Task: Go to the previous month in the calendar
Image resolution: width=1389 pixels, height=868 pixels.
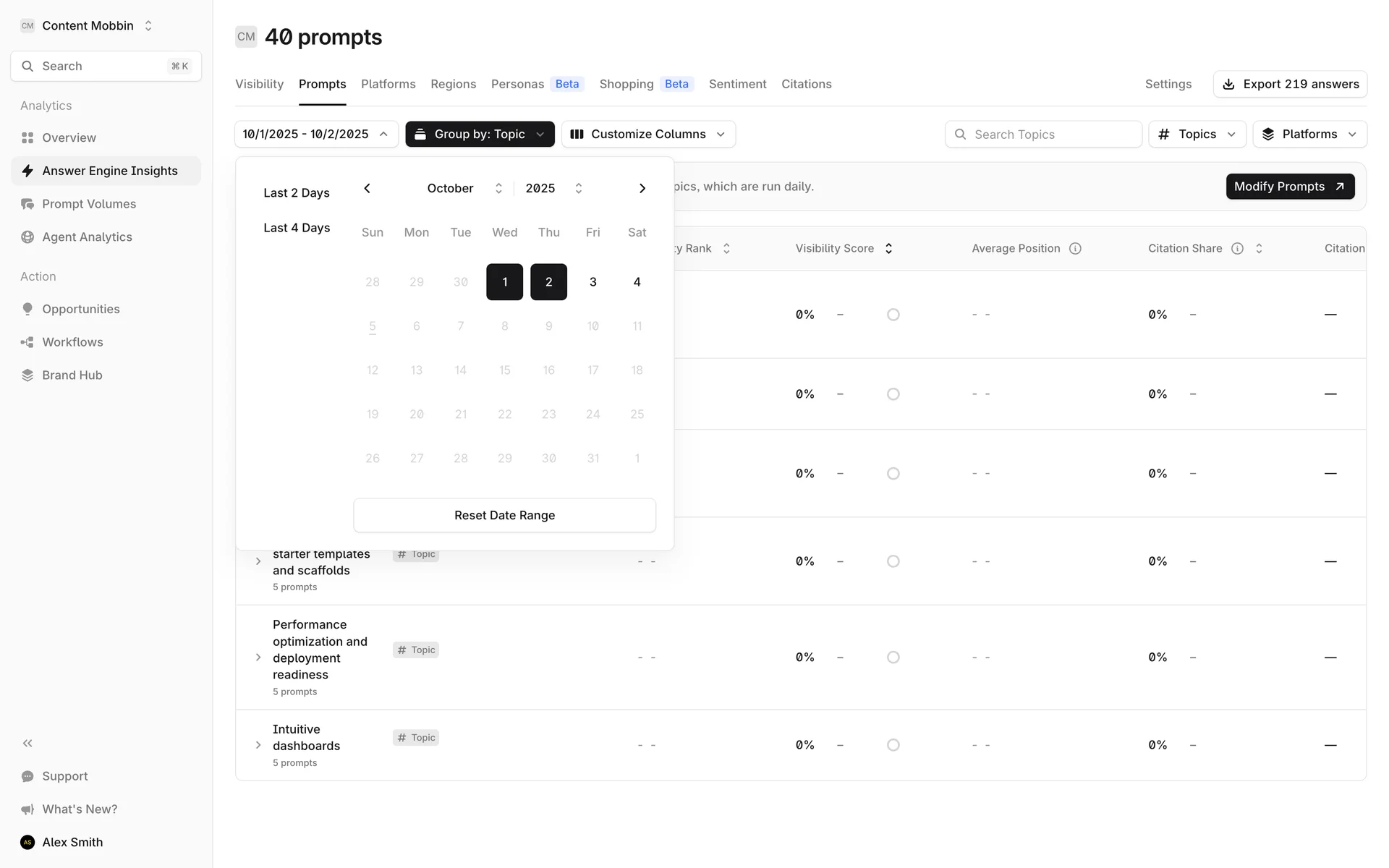Action: coord(368,189)
